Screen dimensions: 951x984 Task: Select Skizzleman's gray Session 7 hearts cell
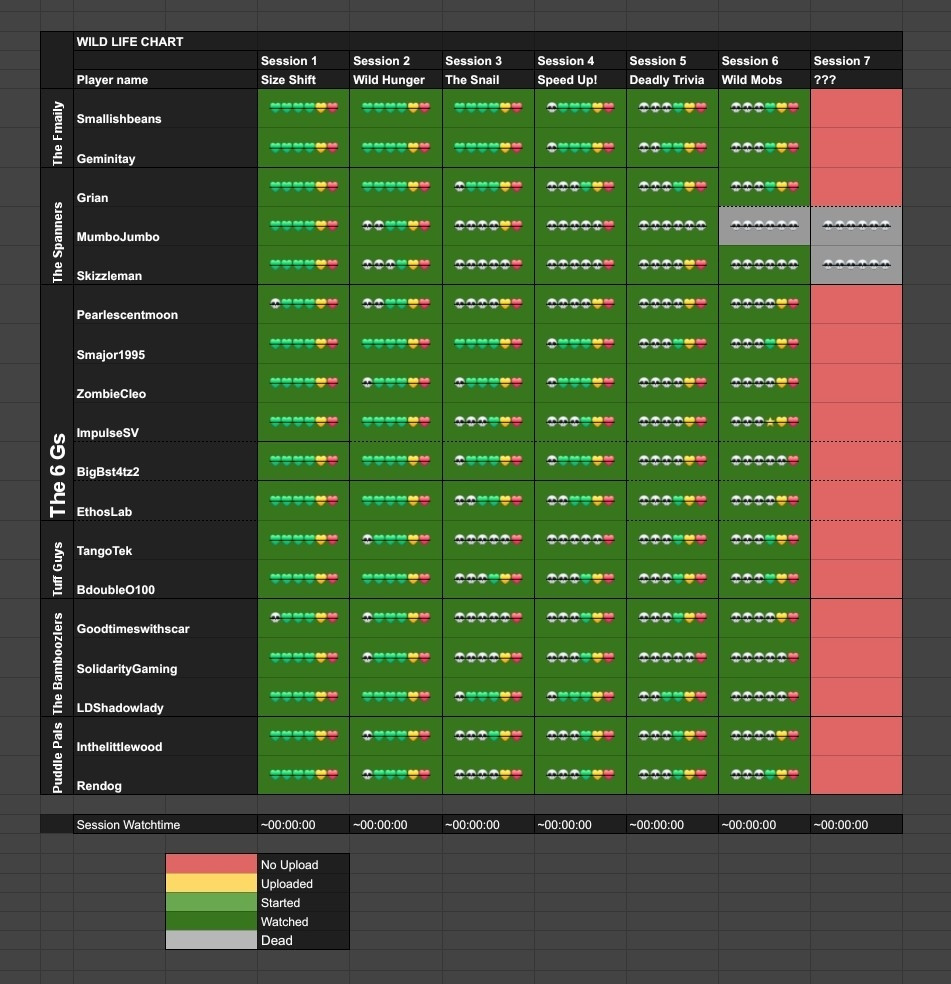(x=856, y=265)
